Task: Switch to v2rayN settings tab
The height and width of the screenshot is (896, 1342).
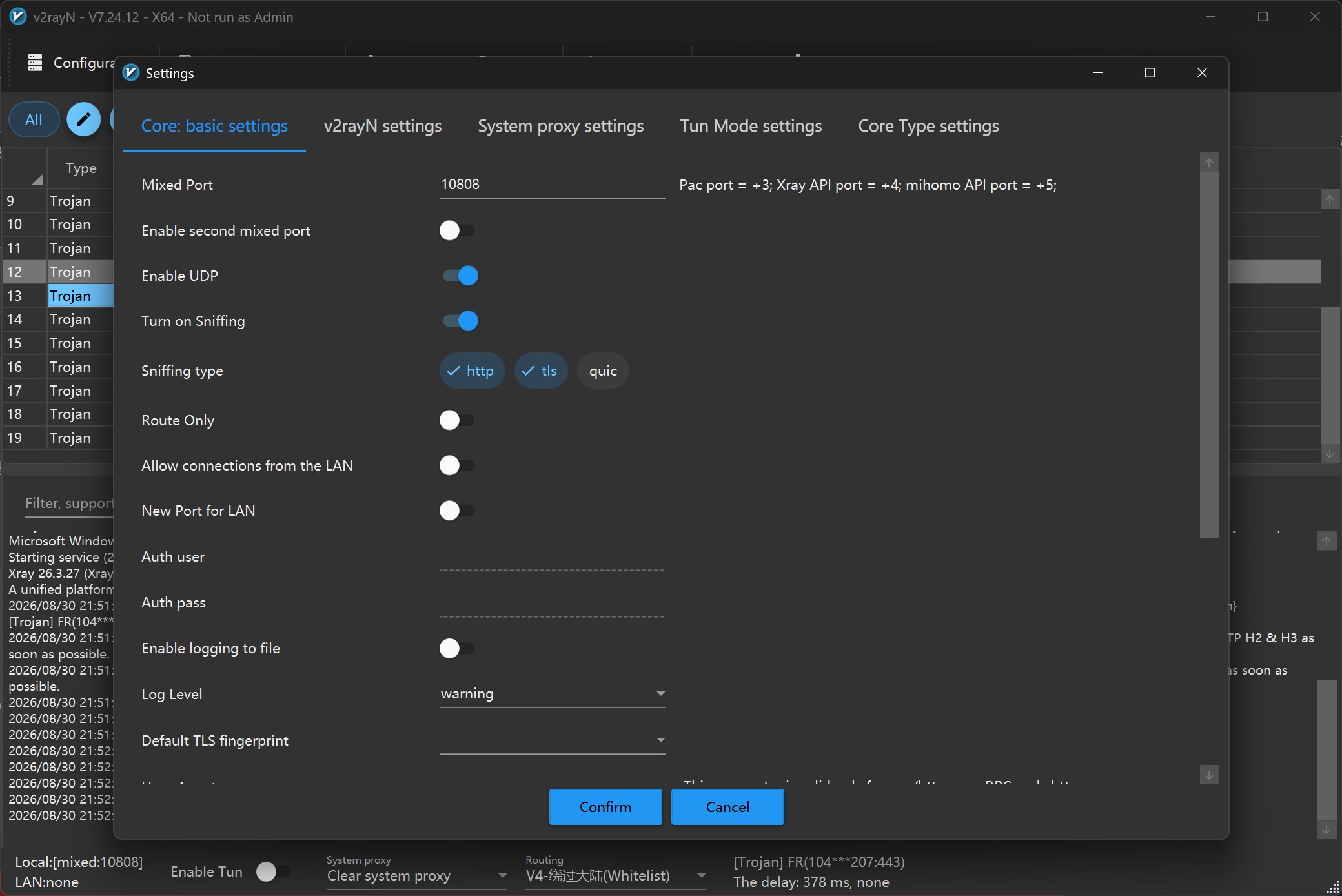Action: click(x=383, y=126)
